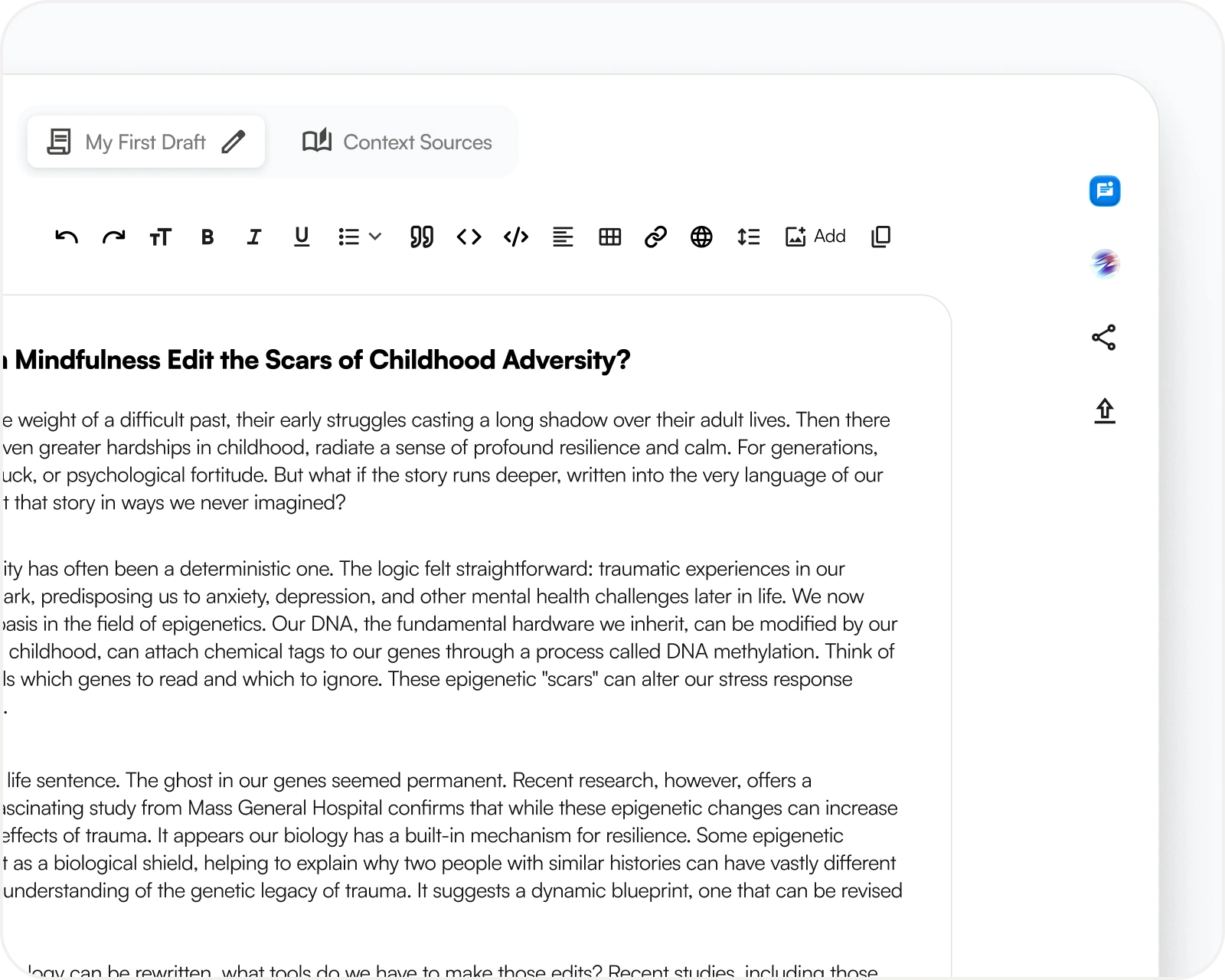Click the globe icon in toolbar
1225x980 pixels.
pyautogui.click(x=701, y=237)
